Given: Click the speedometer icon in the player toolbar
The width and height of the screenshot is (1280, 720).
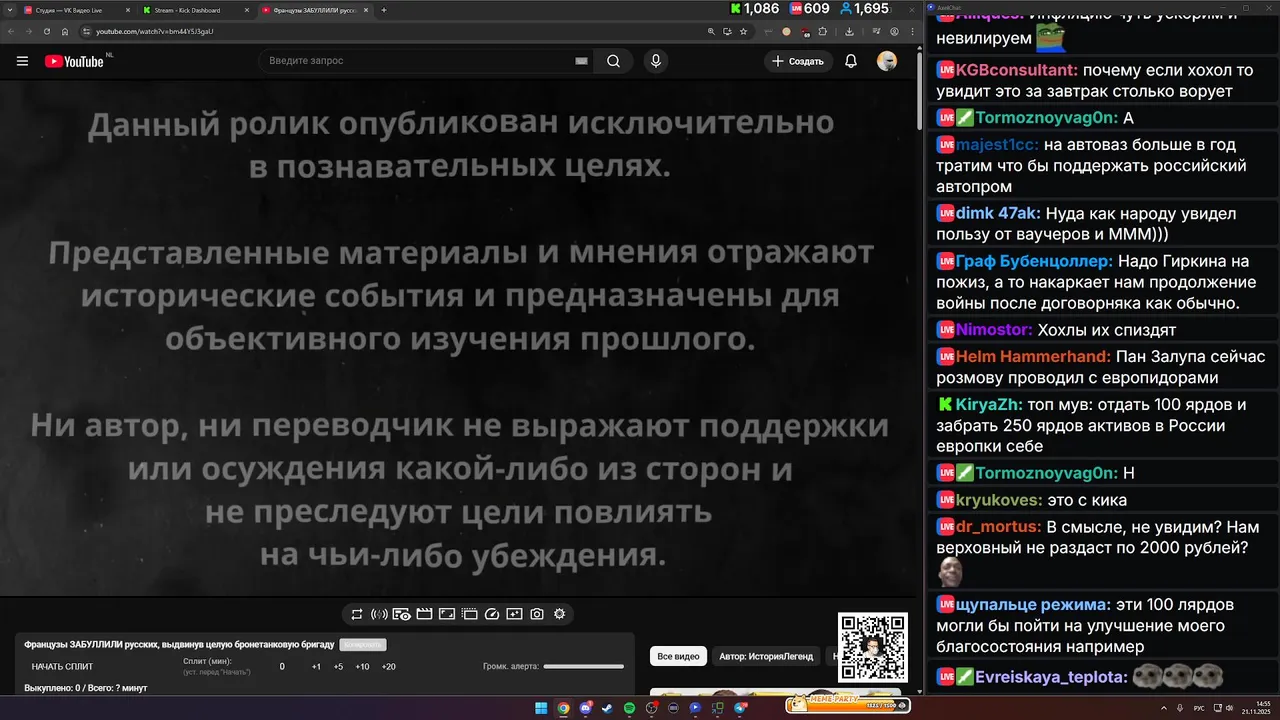Looking at the screenshot, I should point(492,614).
